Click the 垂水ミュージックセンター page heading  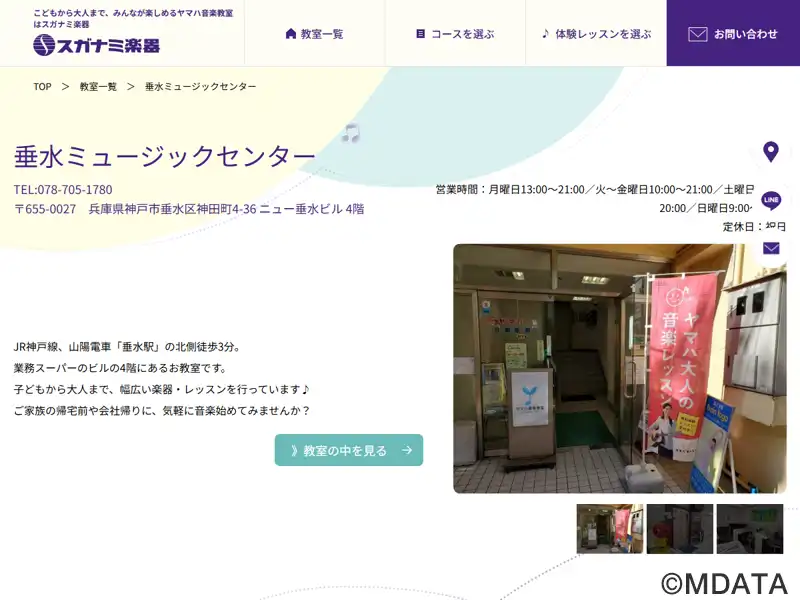point(164,156)
